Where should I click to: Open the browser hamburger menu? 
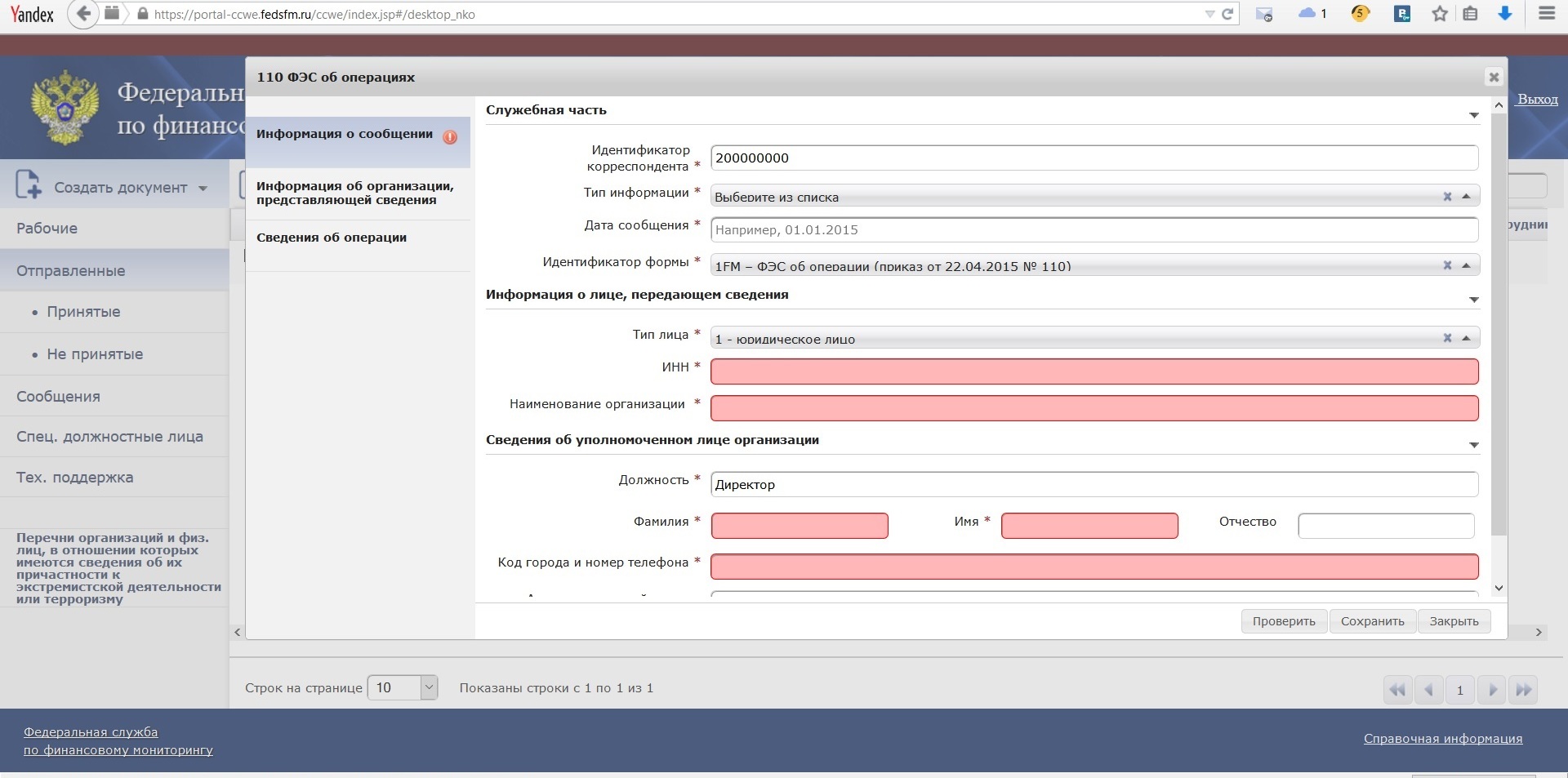click(x=1546, y=14)
